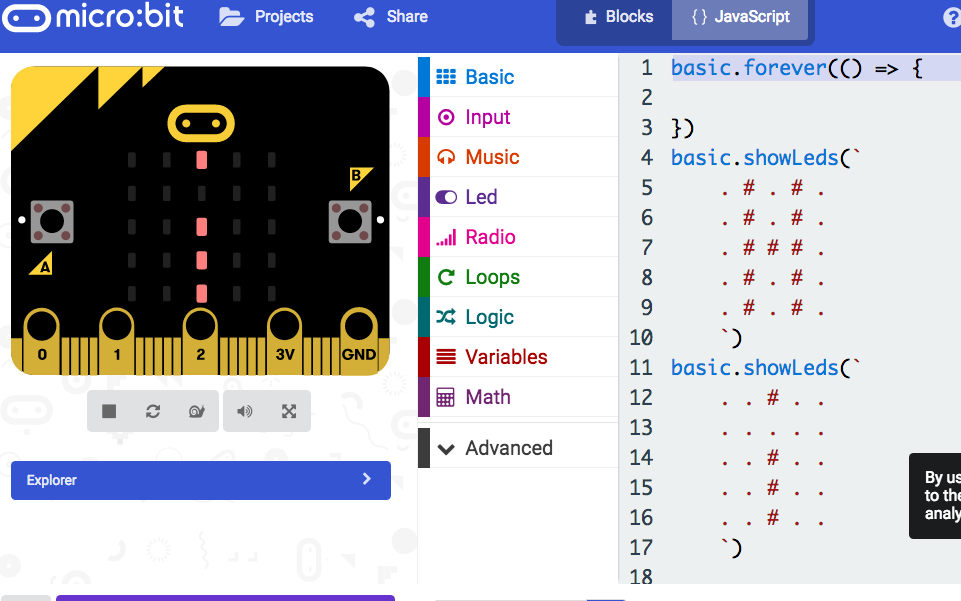961x601 pixels.
Task: Select the Radio category
Action: tap(490, 237)
